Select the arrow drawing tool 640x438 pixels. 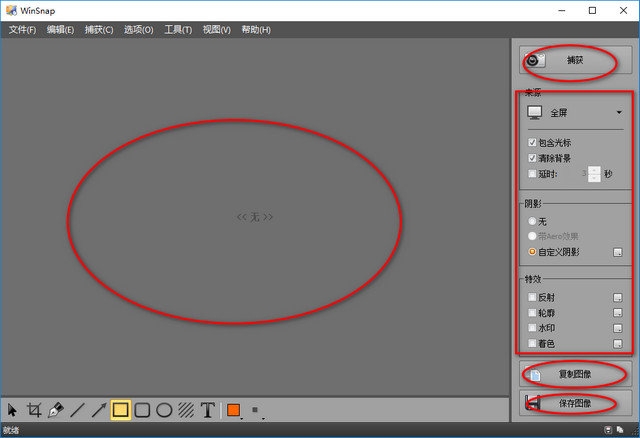pyautogui.click(x=99, y=410)
